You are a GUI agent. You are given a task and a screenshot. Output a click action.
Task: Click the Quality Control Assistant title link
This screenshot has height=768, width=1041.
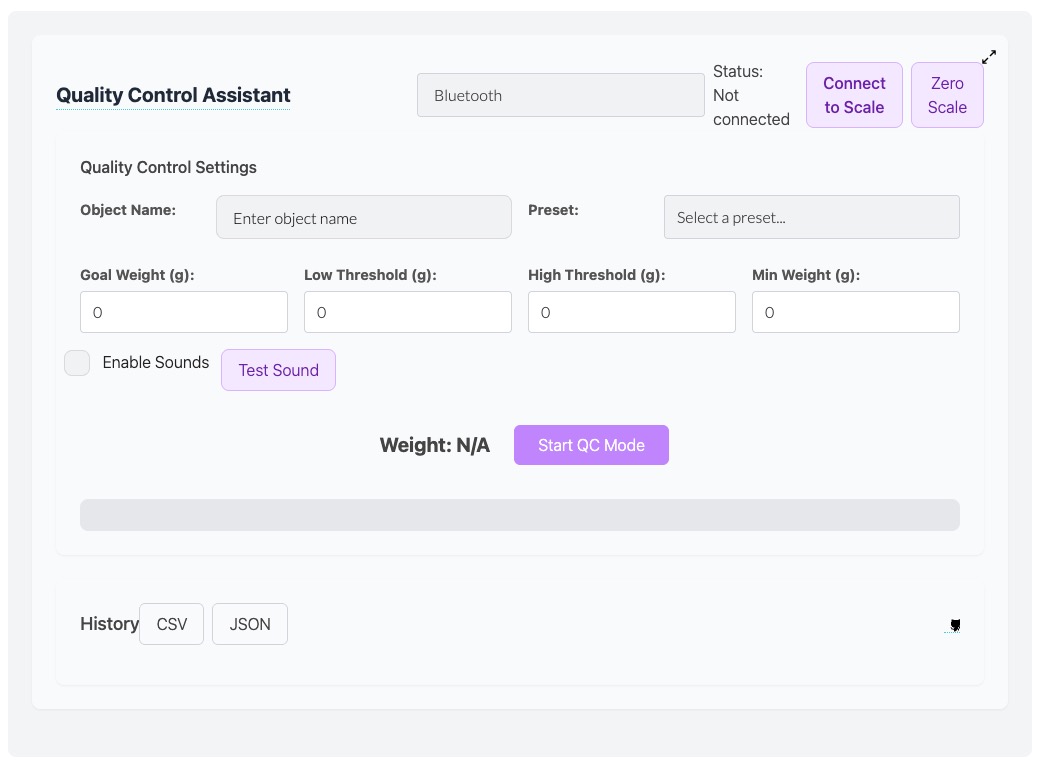tap(173, 95)
